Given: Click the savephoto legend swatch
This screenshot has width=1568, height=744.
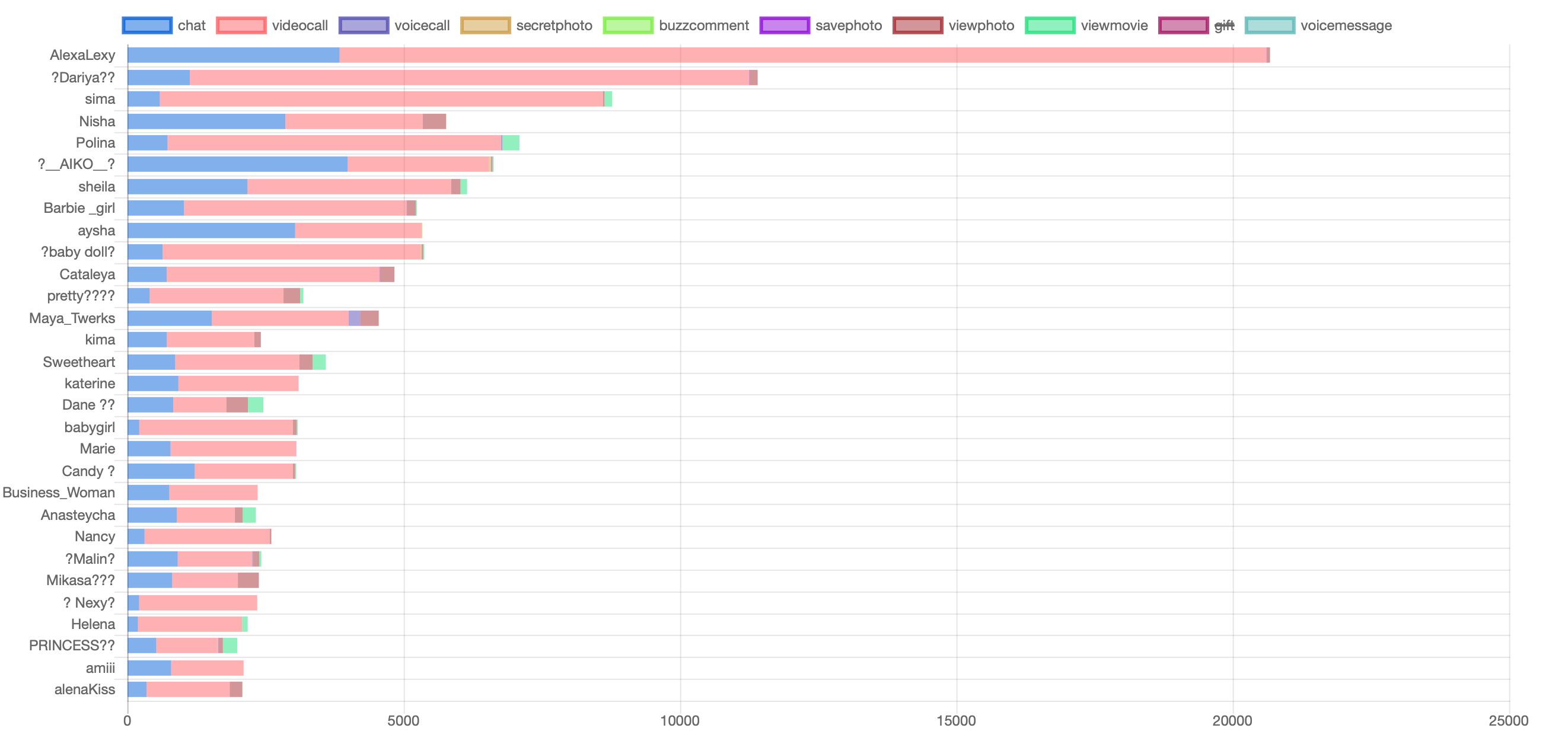Looking at the screenshot, I should tap(785, 25).
